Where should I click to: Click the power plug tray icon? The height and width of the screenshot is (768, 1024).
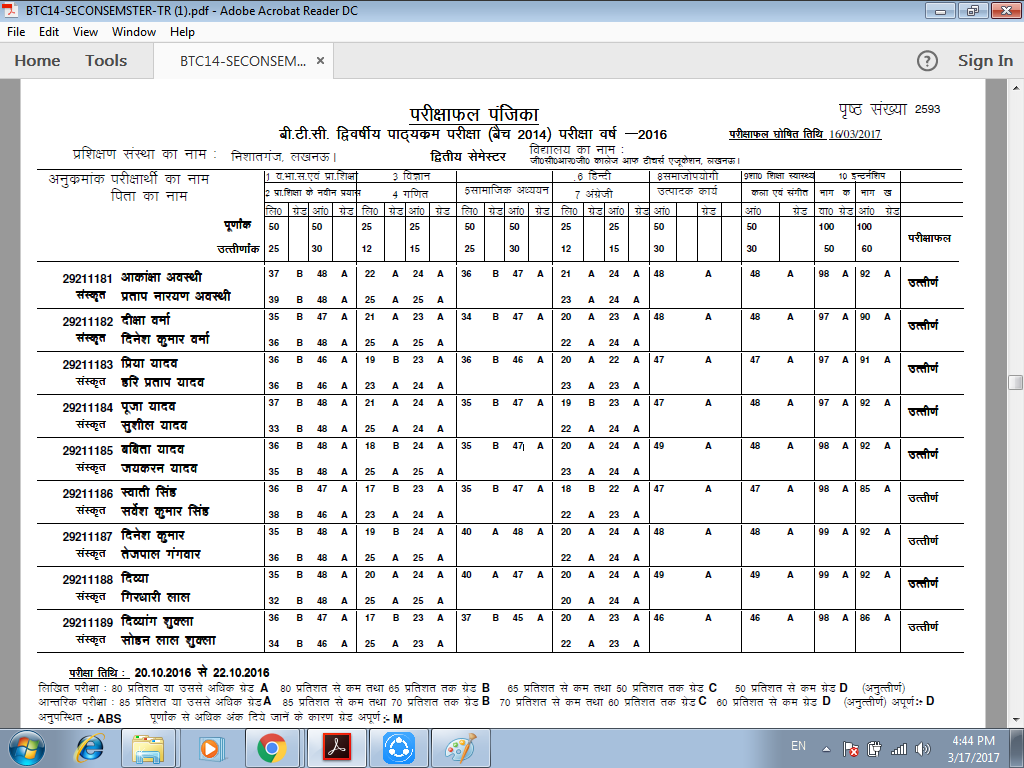874,748
